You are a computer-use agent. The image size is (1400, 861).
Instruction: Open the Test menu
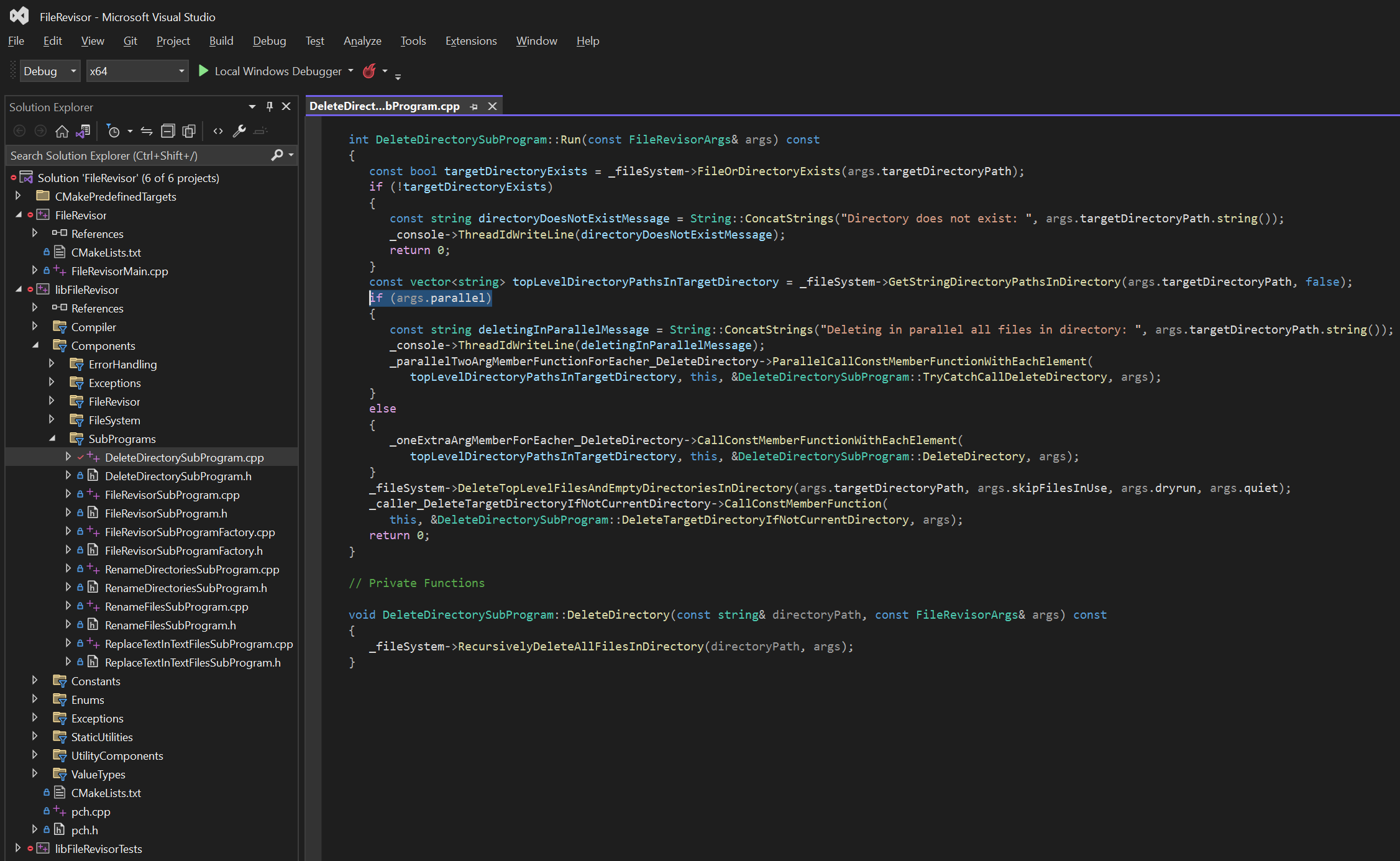[x=315, y=41]
